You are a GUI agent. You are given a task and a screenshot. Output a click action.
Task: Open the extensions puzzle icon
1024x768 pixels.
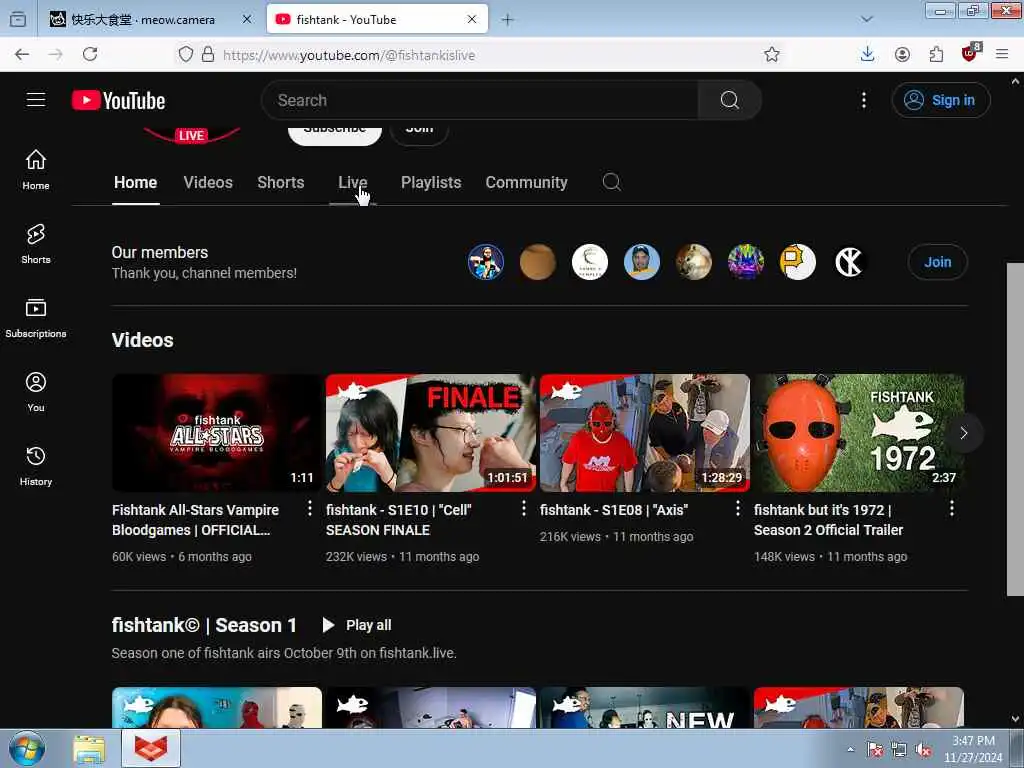pos(936,55)
